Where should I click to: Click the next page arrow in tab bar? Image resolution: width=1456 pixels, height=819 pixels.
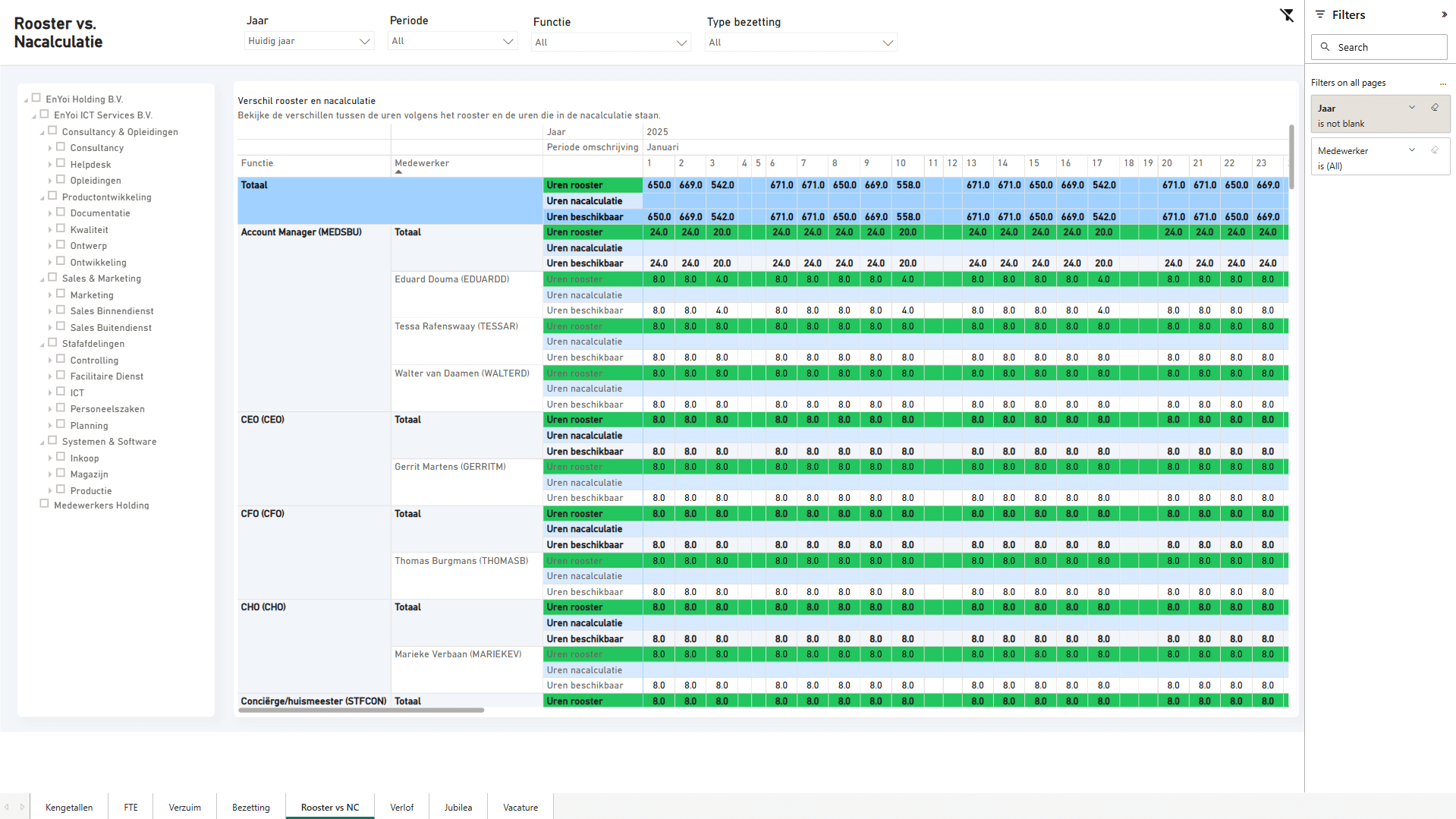point(22,807)
